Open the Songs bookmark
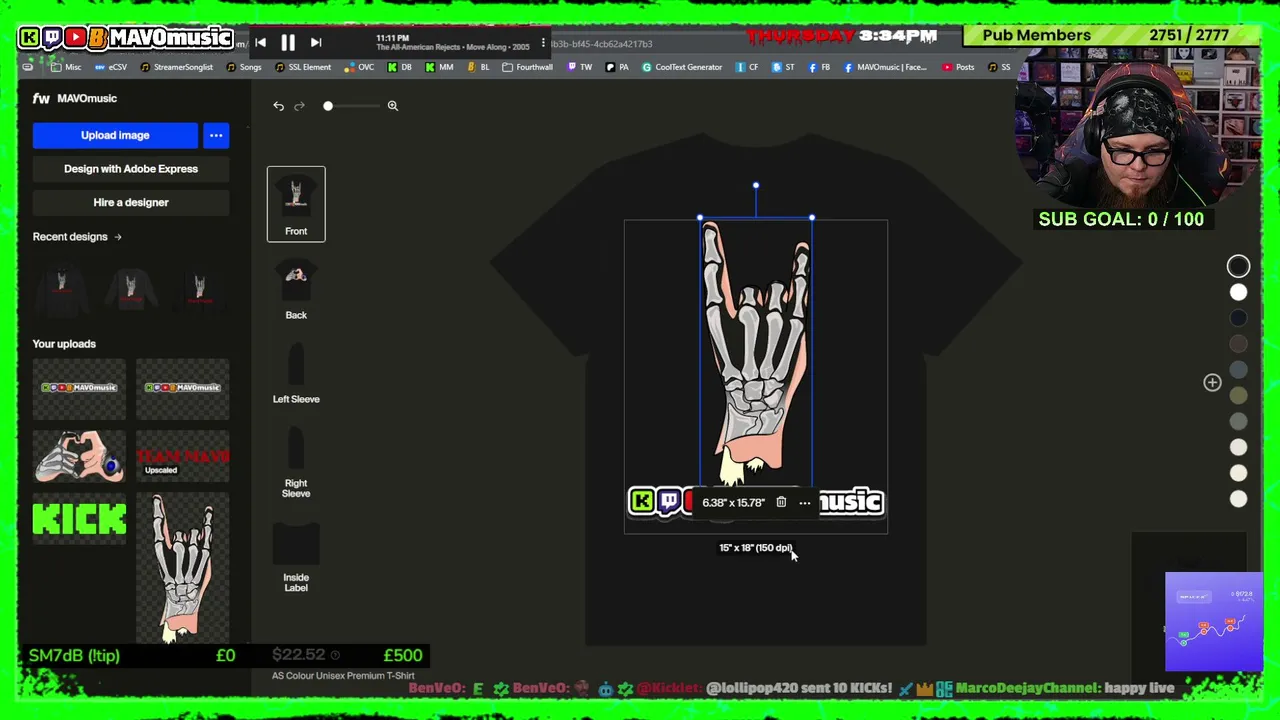Image resolution: width=1280 pixels, height=720 pixels. (x=244, y=67)
